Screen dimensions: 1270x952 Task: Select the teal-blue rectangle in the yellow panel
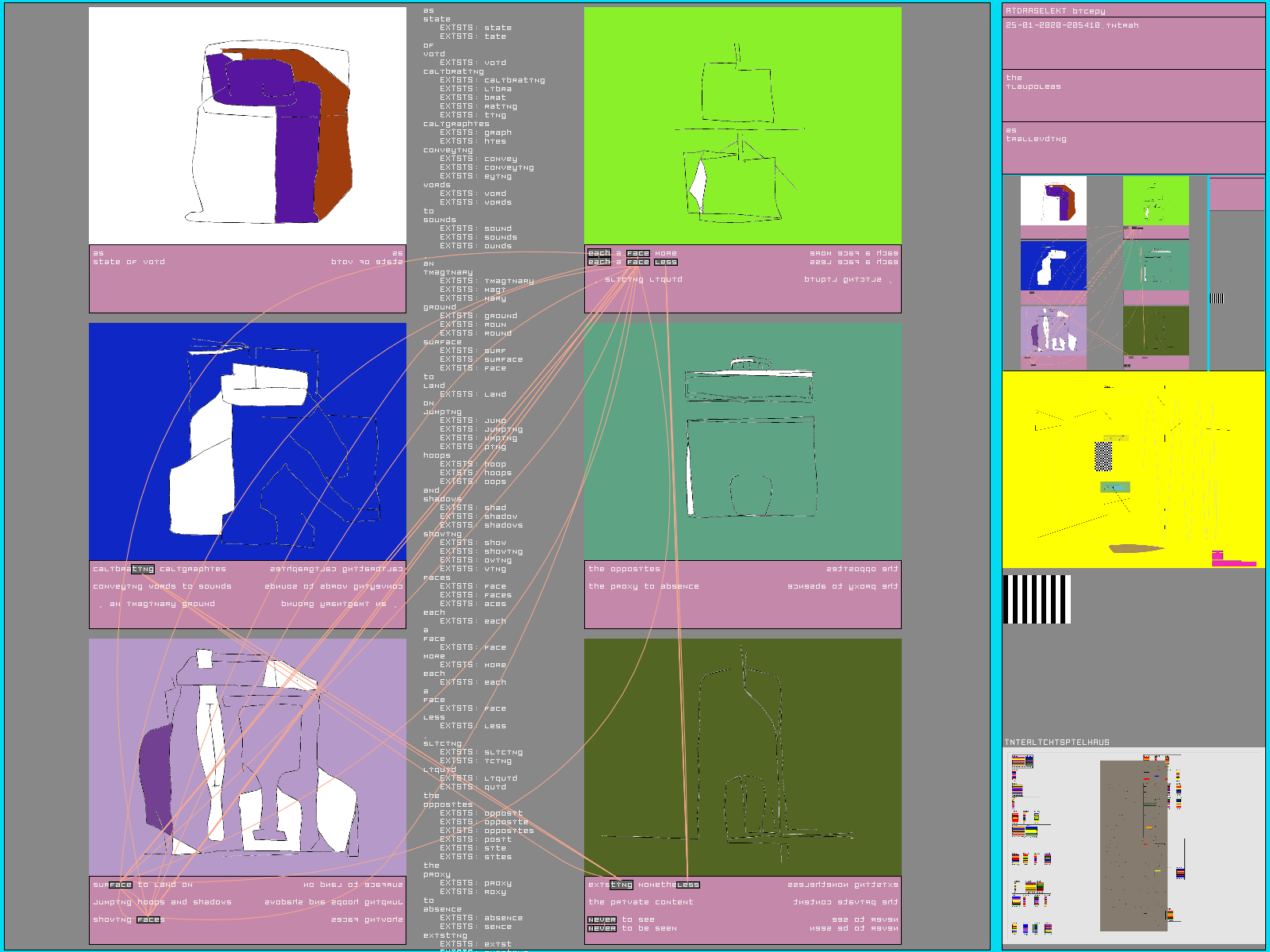1114,487
